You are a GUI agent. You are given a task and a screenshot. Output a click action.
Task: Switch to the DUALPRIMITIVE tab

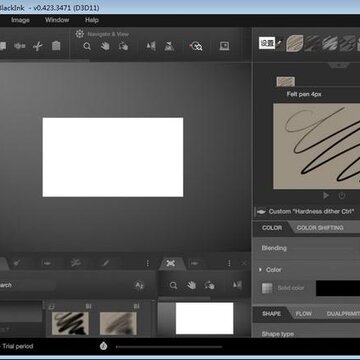pyautogui.click(x=343, y=314)
